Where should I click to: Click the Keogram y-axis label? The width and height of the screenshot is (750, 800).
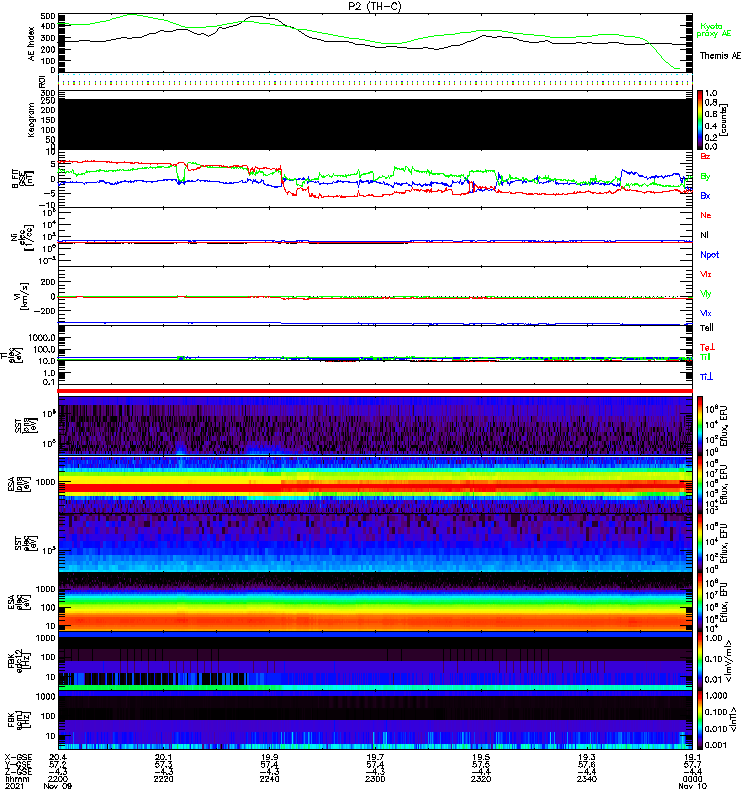31,119
